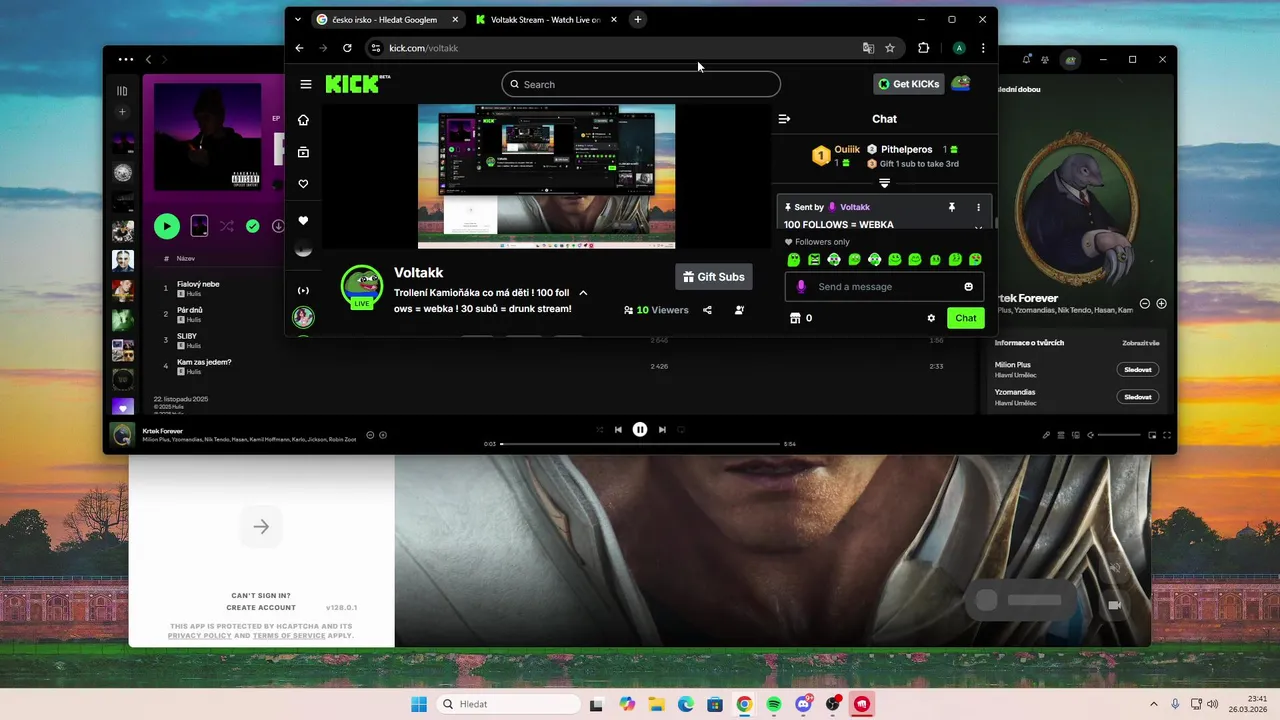Mute Spotify volume speaker icon

1091,435
